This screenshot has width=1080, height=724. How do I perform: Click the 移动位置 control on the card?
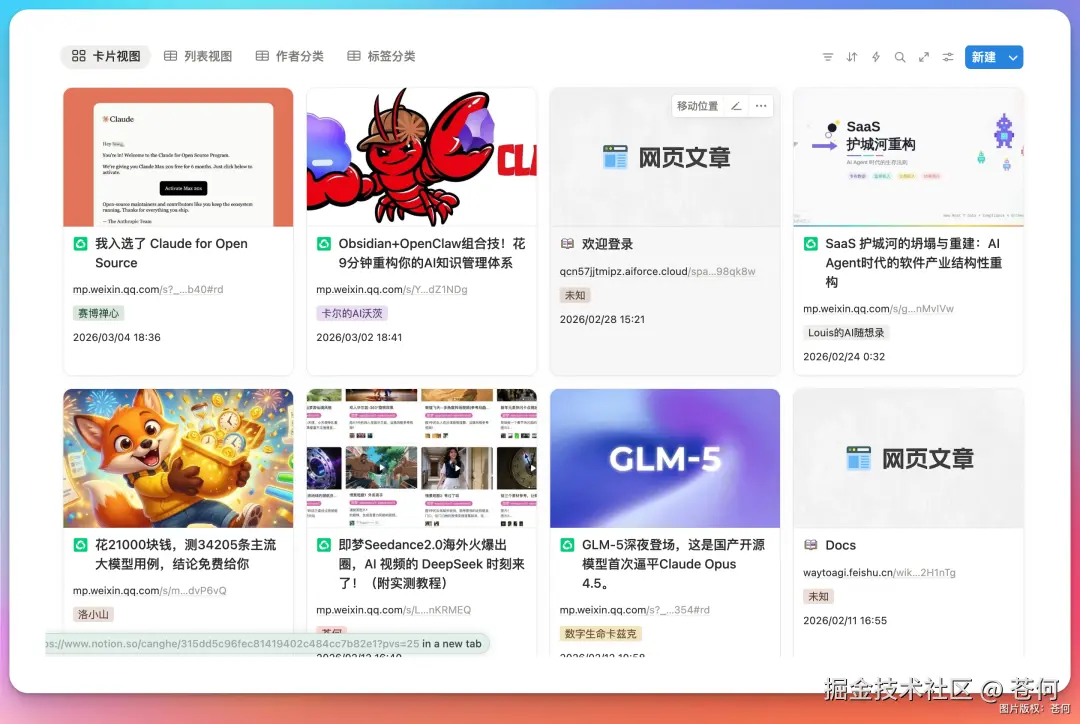697,105
